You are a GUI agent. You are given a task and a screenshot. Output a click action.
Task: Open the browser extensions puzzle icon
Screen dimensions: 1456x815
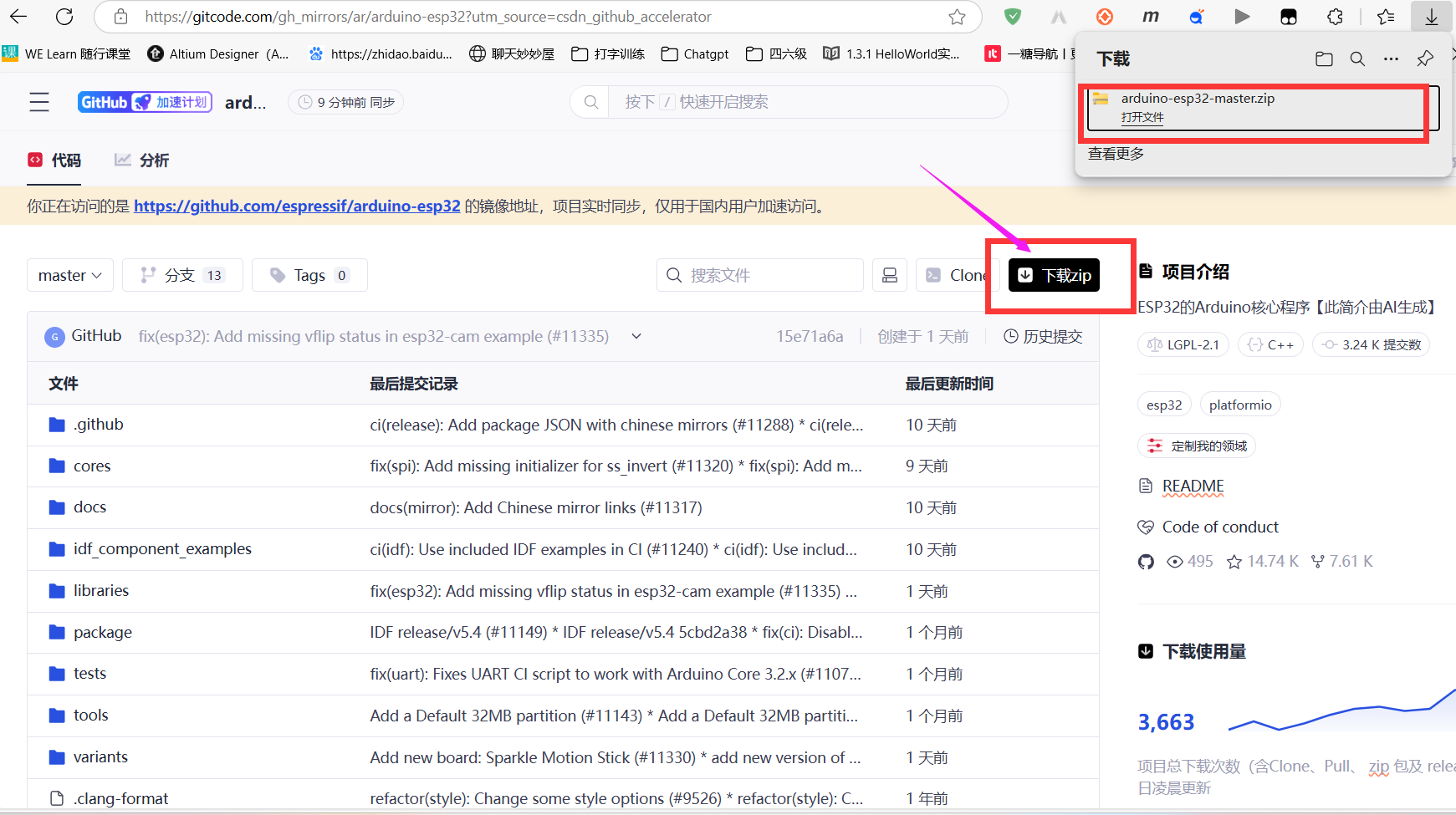click(x=1336, y=17)
